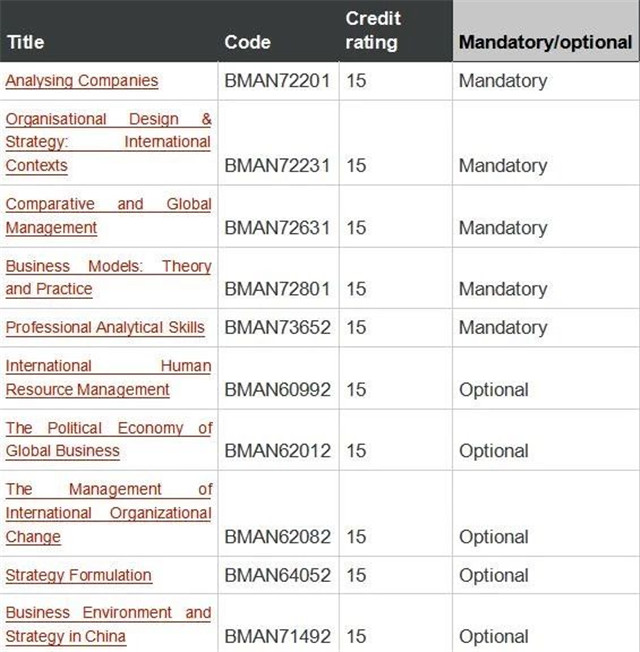Open Comparative and Global Management link
This screenshot has width=640, height=652.
[108, 216]
